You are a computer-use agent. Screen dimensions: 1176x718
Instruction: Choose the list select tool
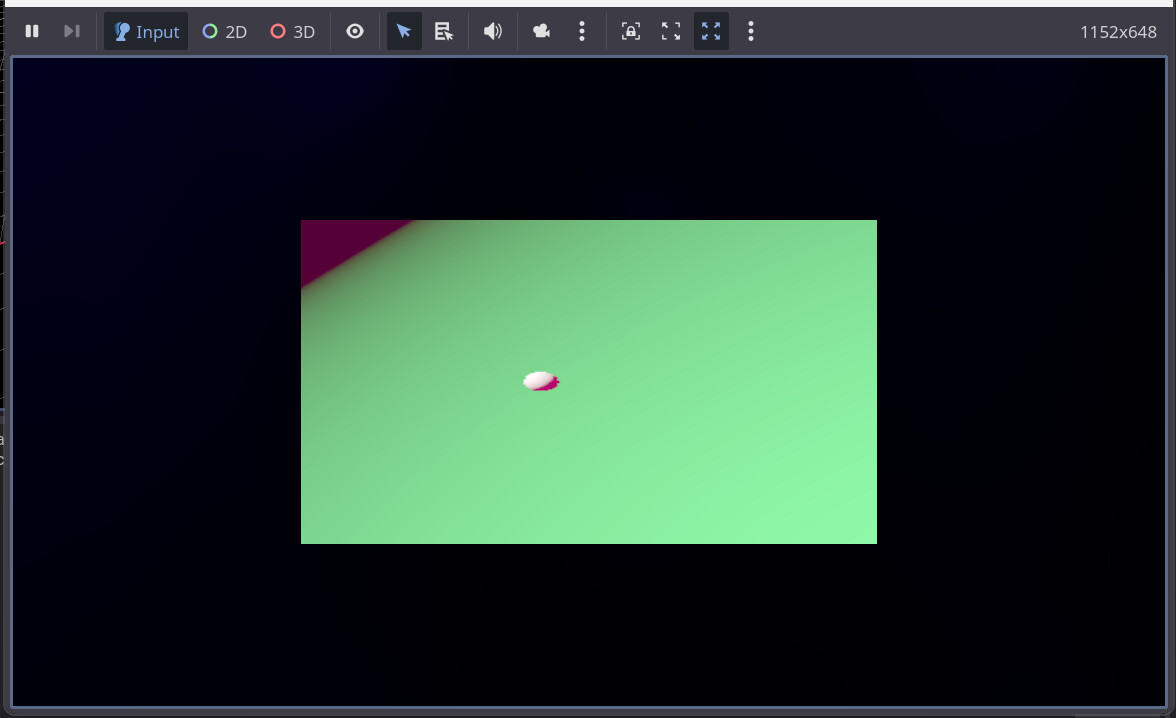(x=444, y=31)
